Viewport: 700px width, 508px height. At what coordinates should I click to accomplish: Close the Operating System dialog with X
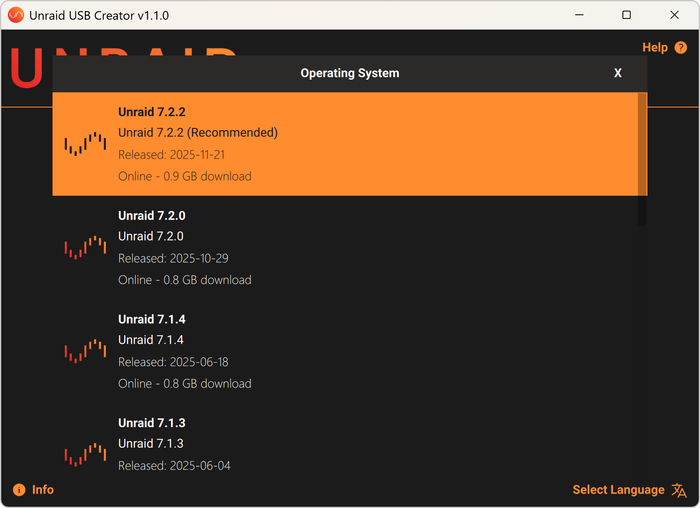[618, 73]
